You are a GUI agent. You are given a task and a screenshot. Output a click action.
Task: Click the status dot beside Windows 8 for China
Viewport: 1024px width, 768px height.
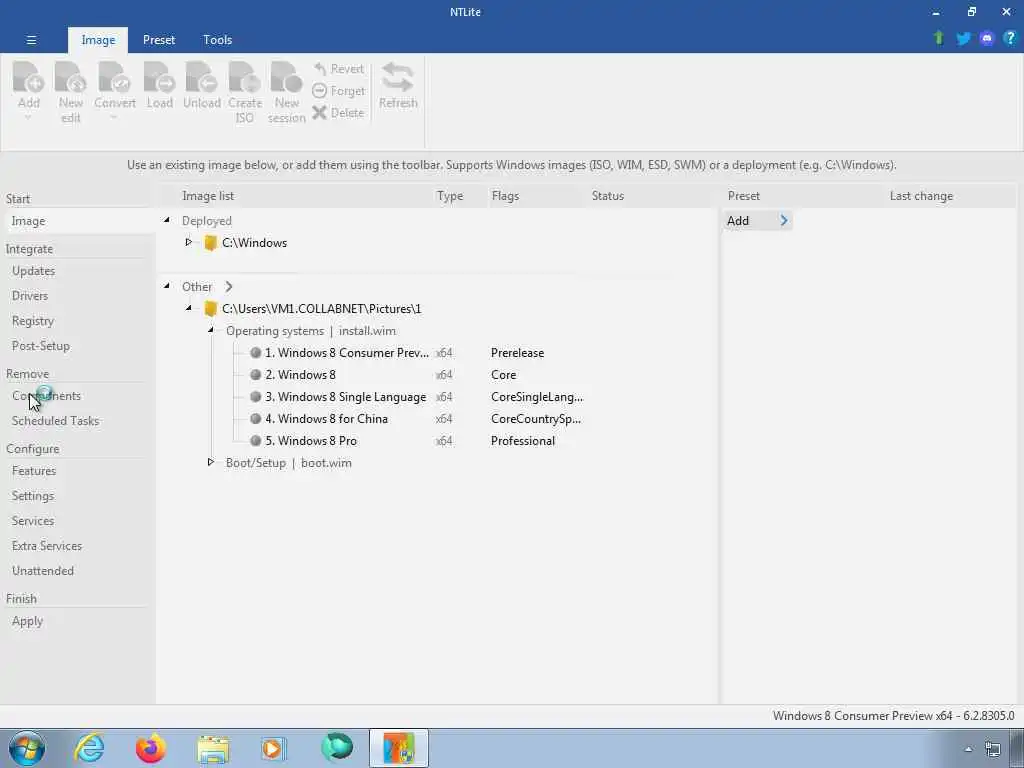pyautogui.click(x=255, y=419)
